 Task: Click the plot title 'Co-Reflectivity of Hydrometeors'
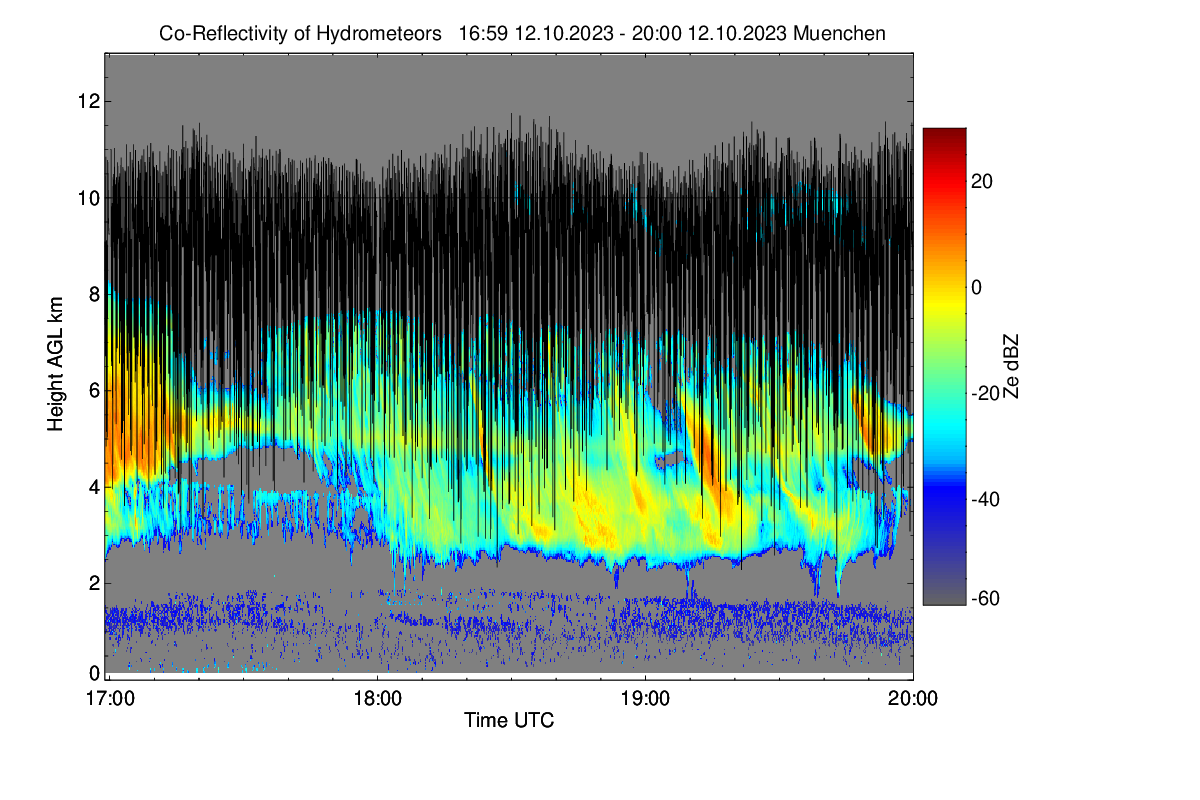tap(301, 33)
